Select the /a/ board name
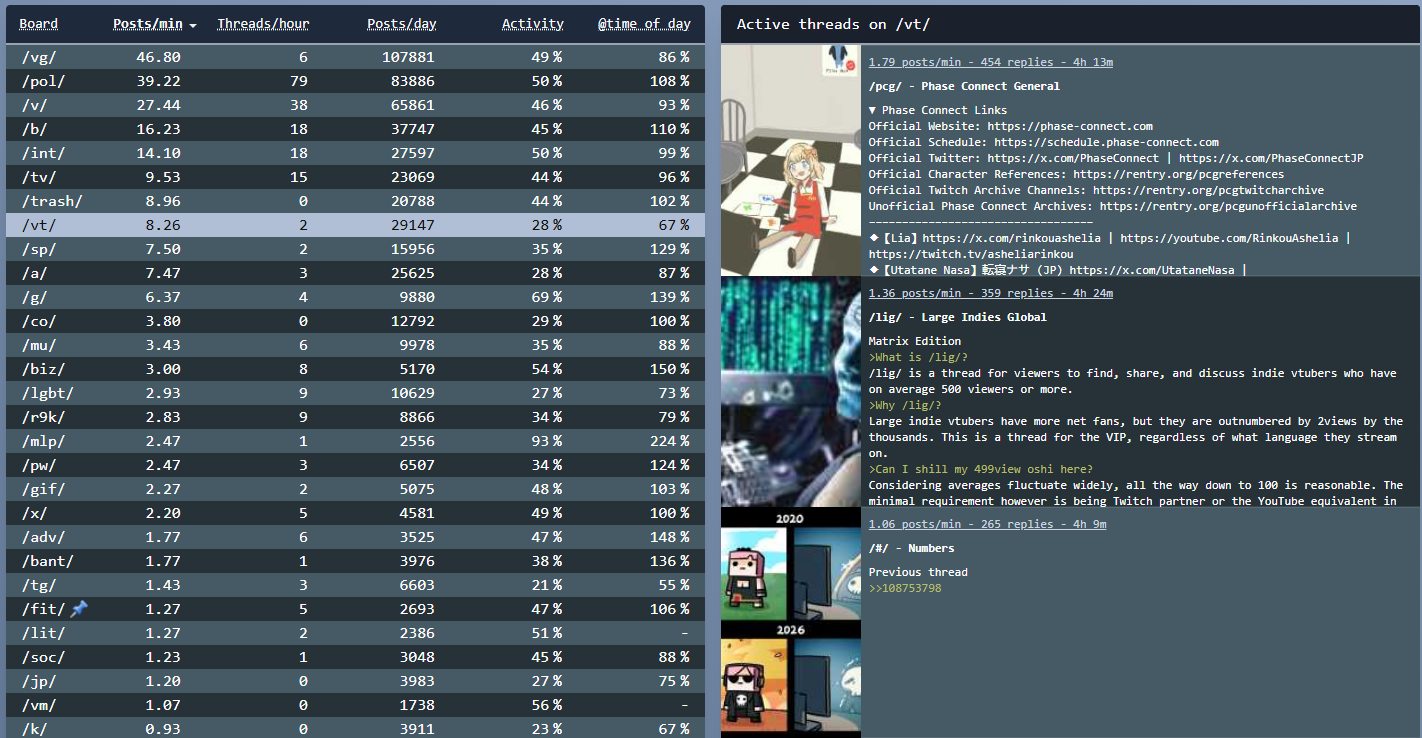The height and width of the screenshot is (738, 1422). tap(34, 273)
